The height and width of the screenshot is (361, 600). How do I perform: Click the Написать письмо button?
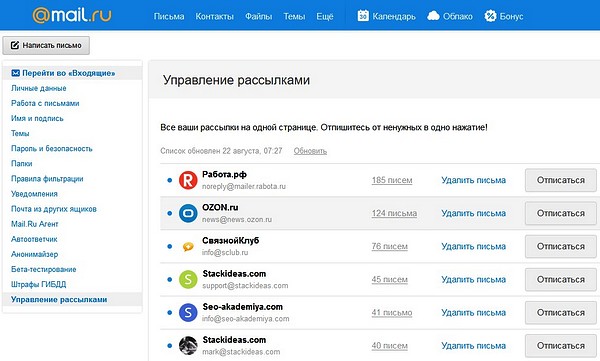[46, 46]
